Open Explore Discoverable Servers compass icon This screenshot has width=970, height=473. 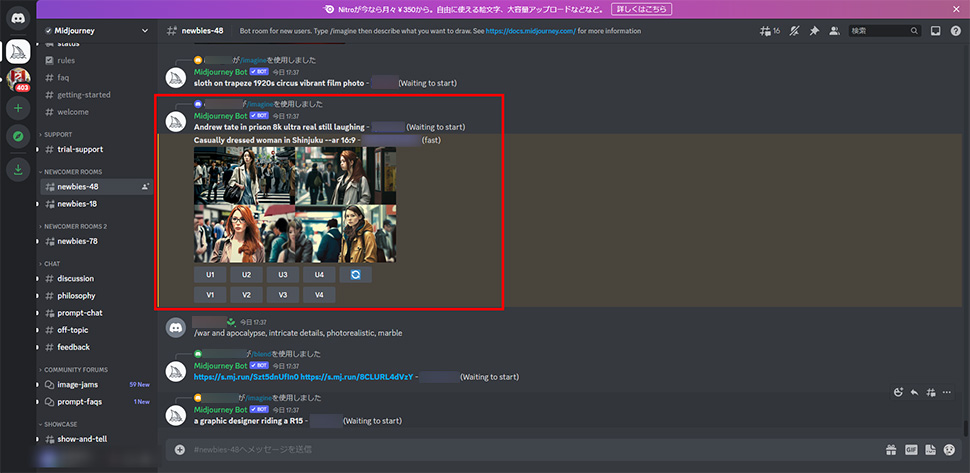(x=18, y=137)
